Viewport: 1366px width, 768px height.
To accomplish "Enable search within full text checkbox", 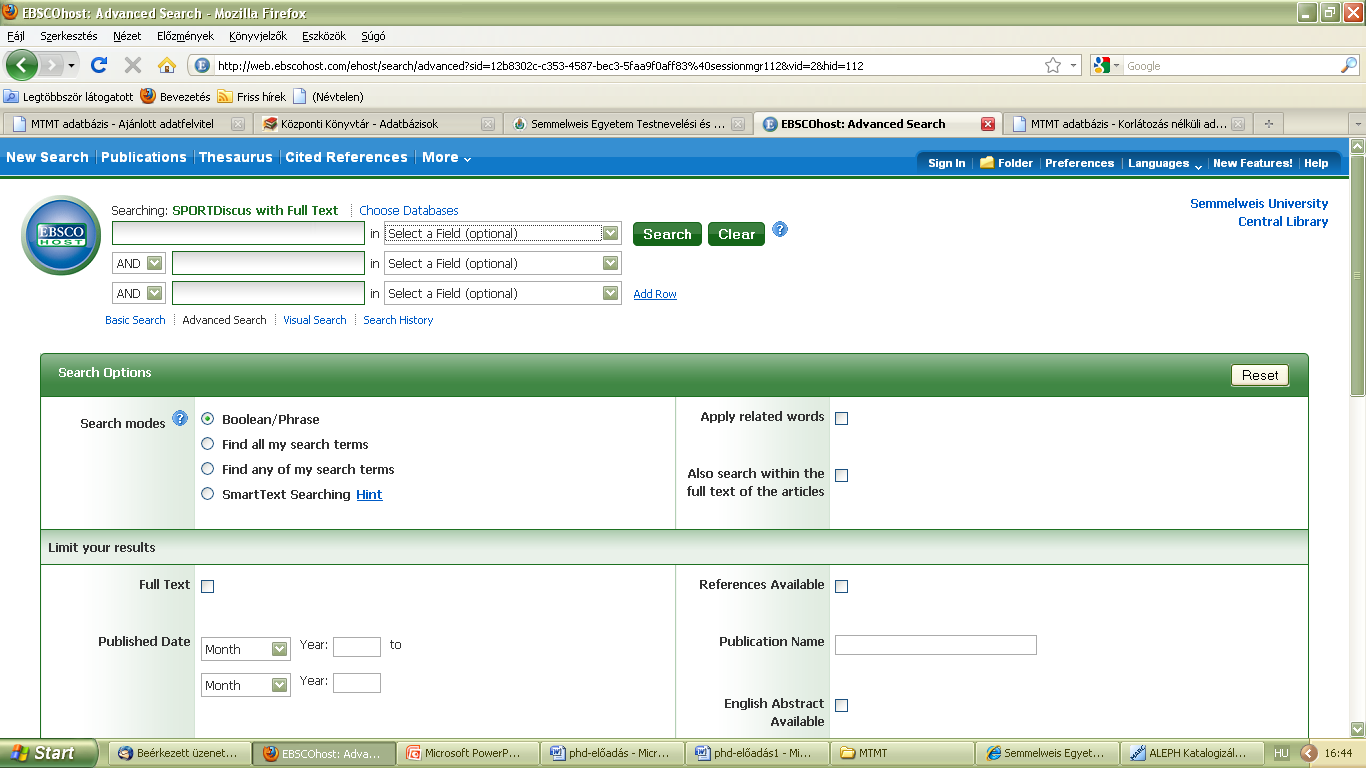I will 841,475.
